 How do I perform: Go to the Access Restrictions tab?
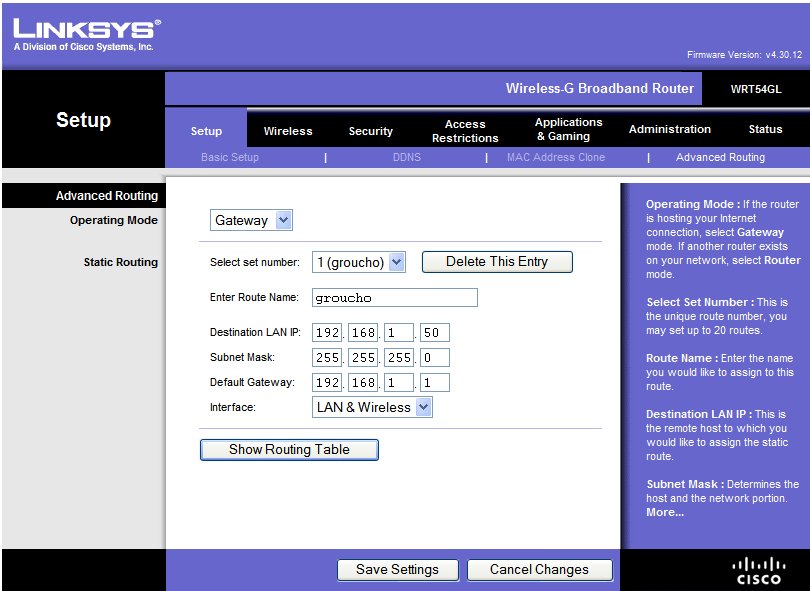click(465, 131)
